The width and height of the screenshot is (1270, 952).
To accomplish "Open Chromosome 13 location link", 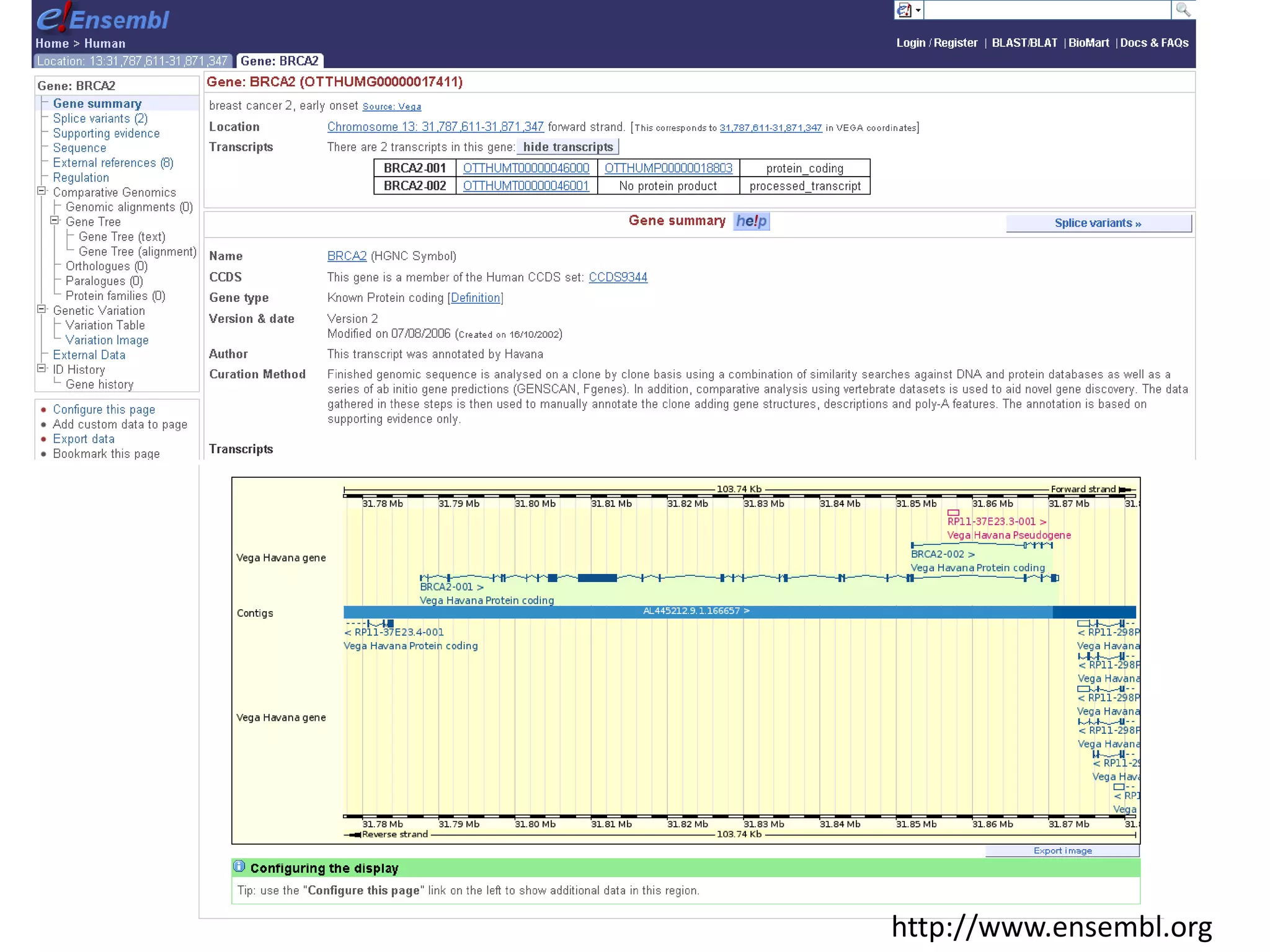I will click(435, 127).
